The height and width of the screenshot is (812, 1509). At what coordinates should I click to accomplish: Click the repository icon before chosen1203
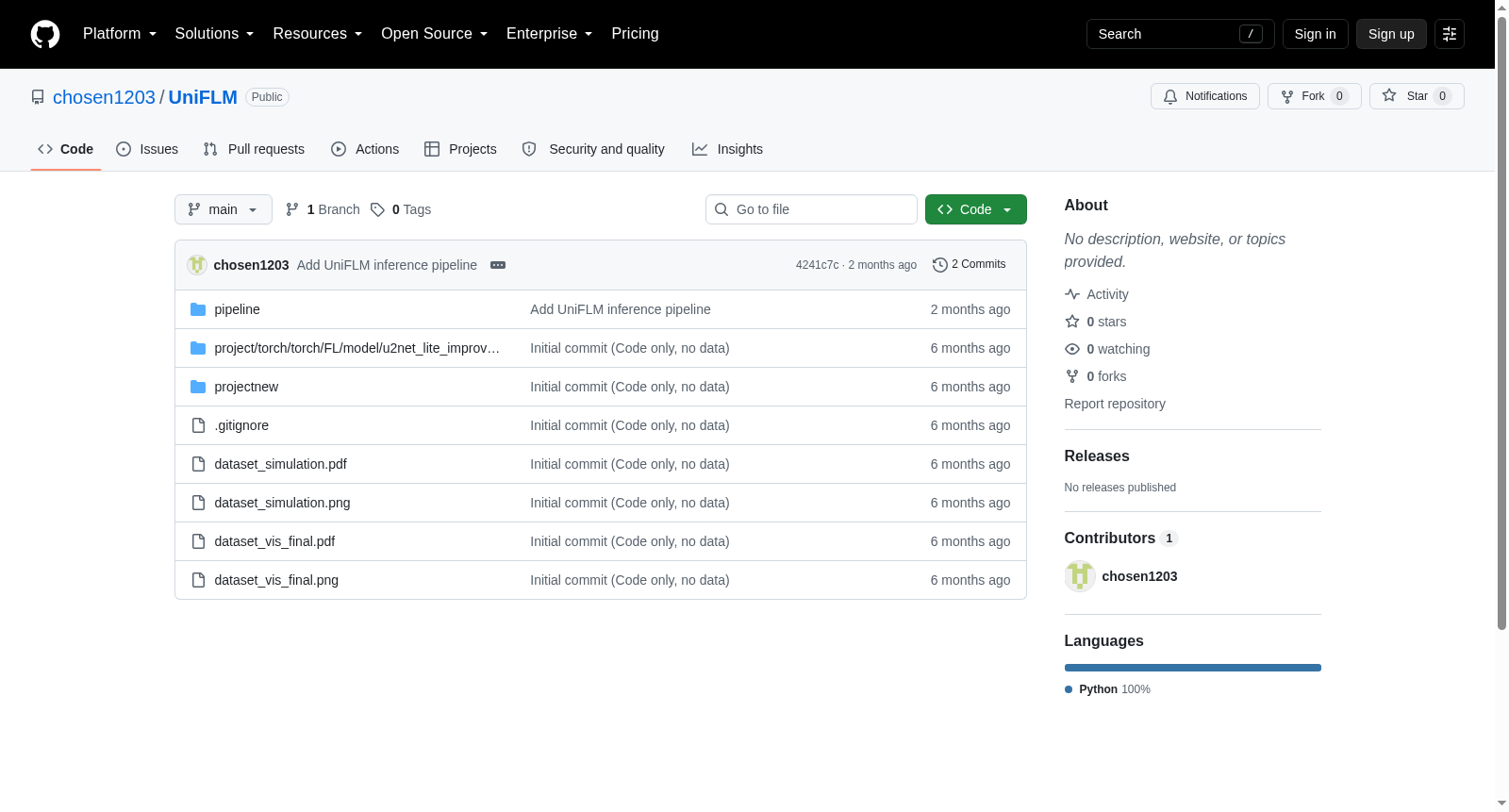click(38, 97)
